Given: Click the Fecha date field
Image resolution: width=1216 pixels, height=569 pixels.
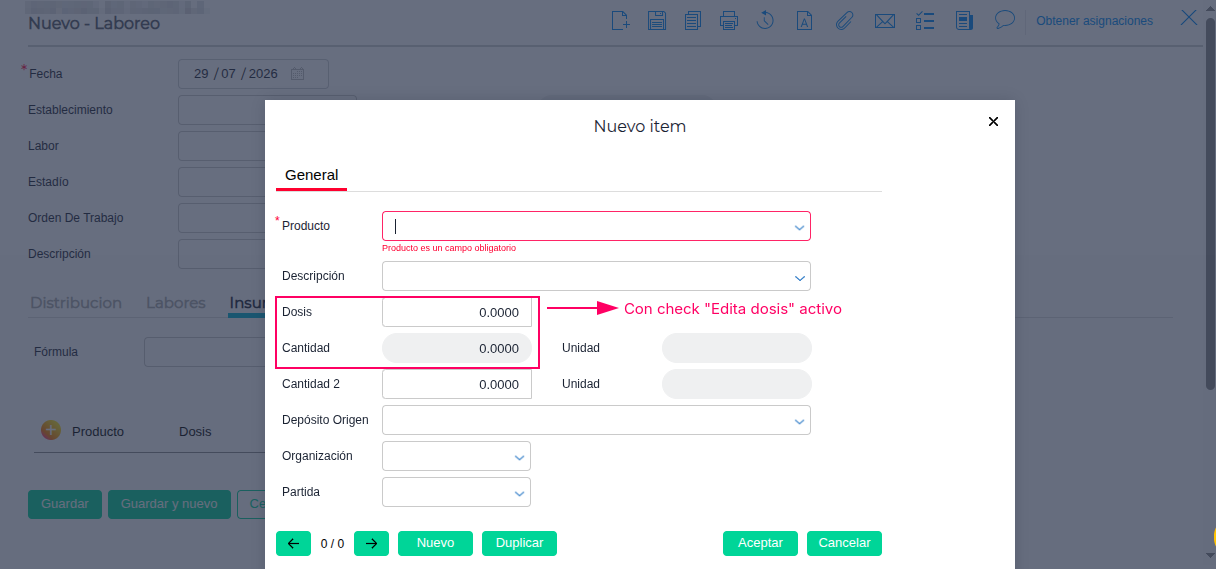Looking at the screenshot, I should [253, 74].
